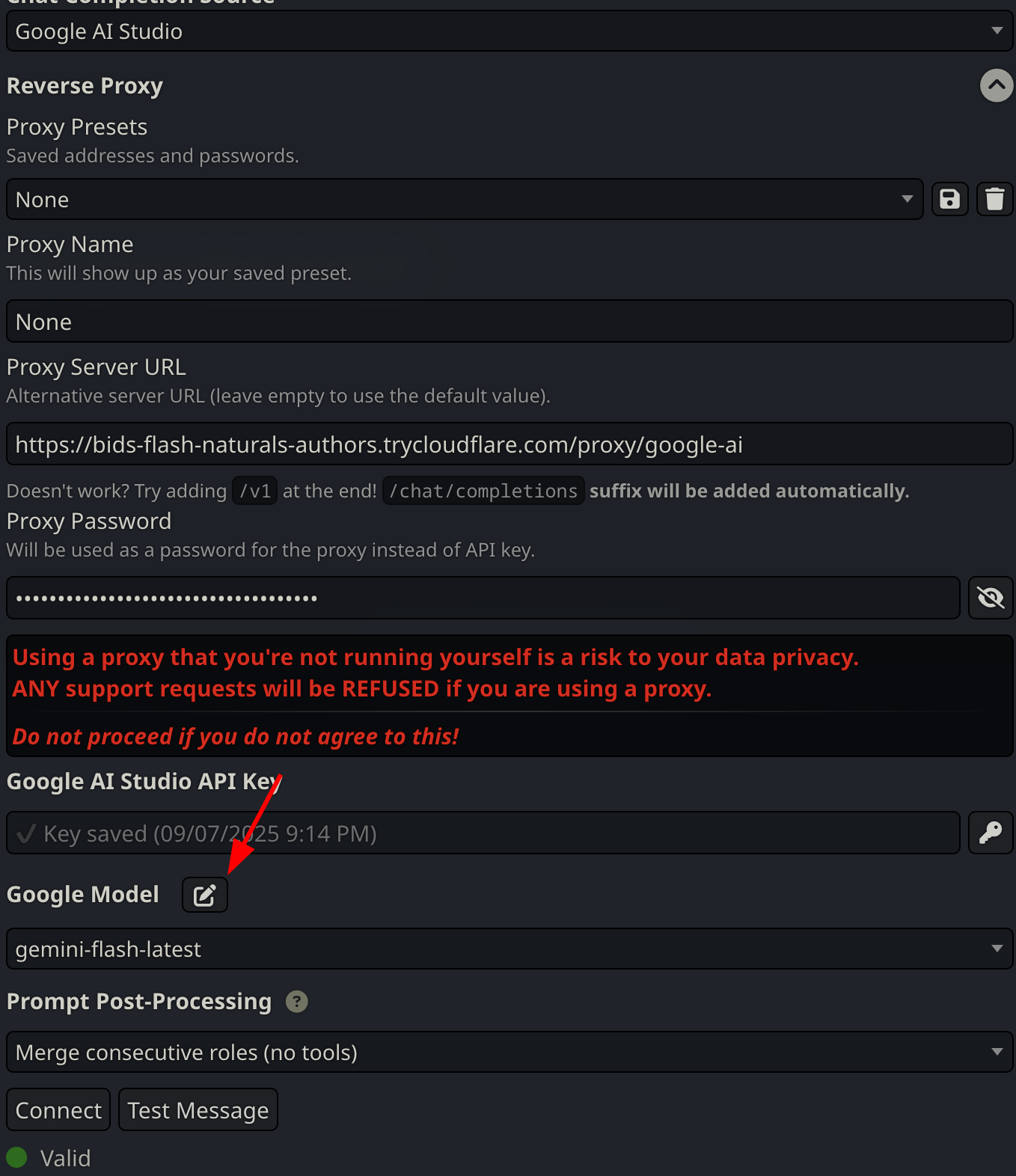
Task: Click the /v1 code hint
Action: coord(254,491)
